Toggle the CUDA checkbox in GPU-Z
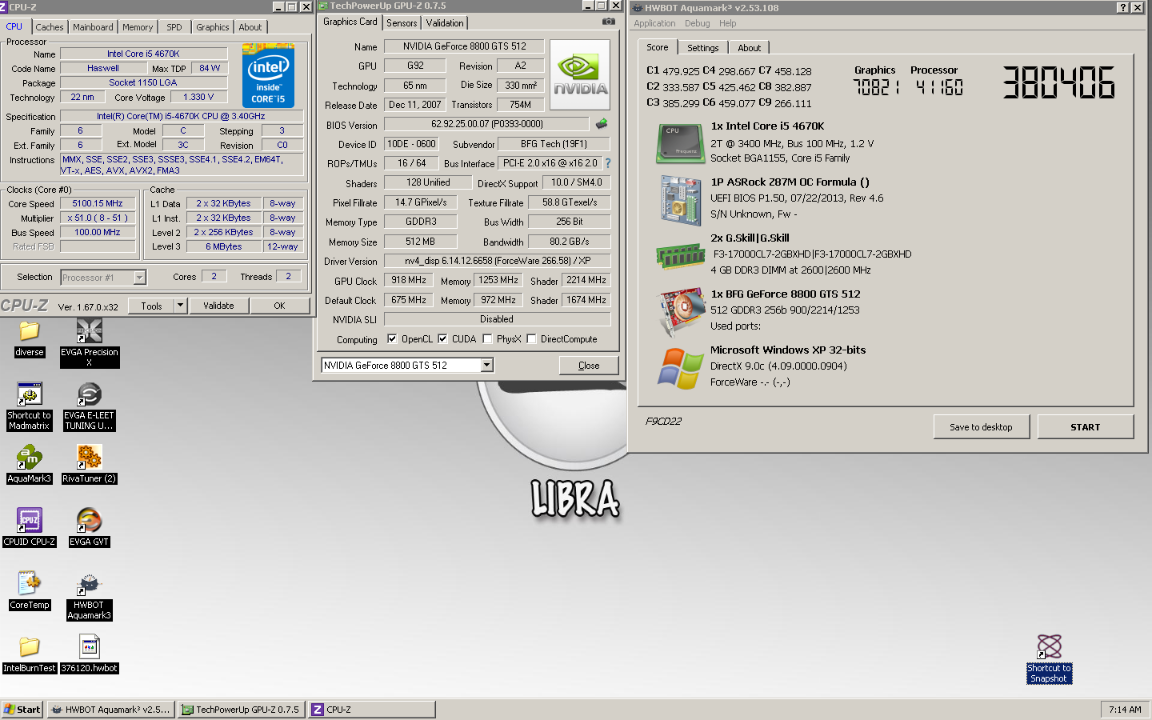Viewport: 1152px width, 720px height. [x=442, y=339]
